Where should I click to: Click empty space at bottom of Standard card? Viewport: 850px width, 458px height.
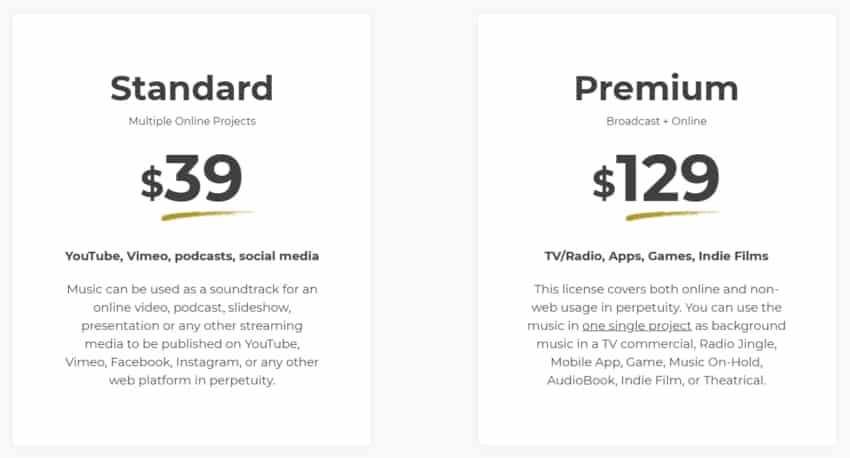tap(191, 420)
